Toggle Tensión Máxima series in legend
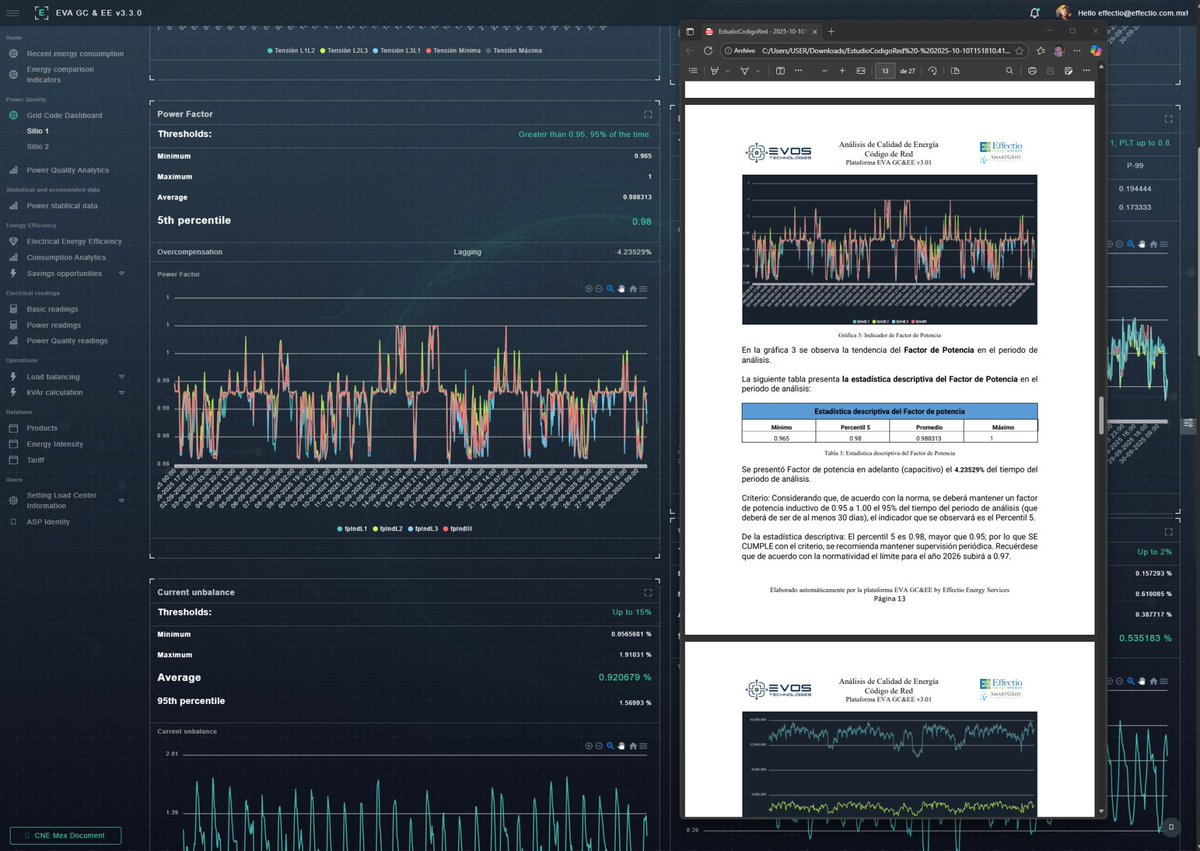 (x=515, y=50)
